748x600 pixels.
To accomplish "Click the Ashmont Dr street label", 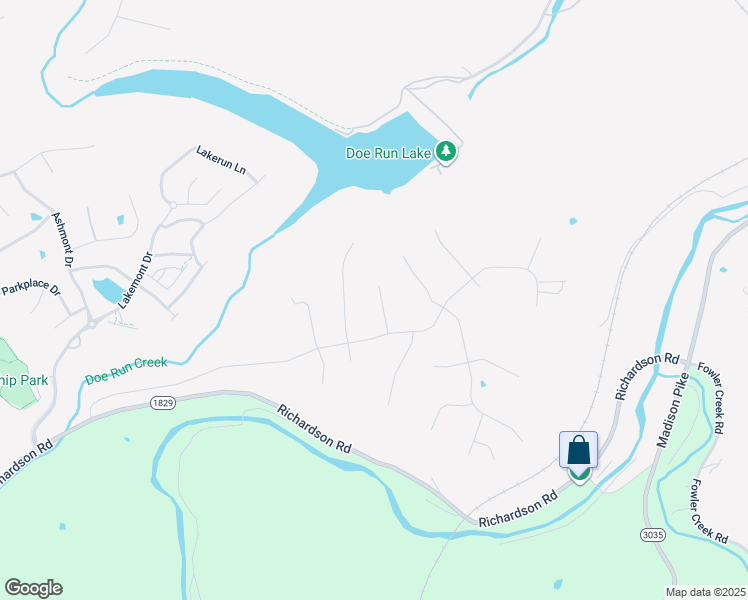I will click(x=63, y=239).
